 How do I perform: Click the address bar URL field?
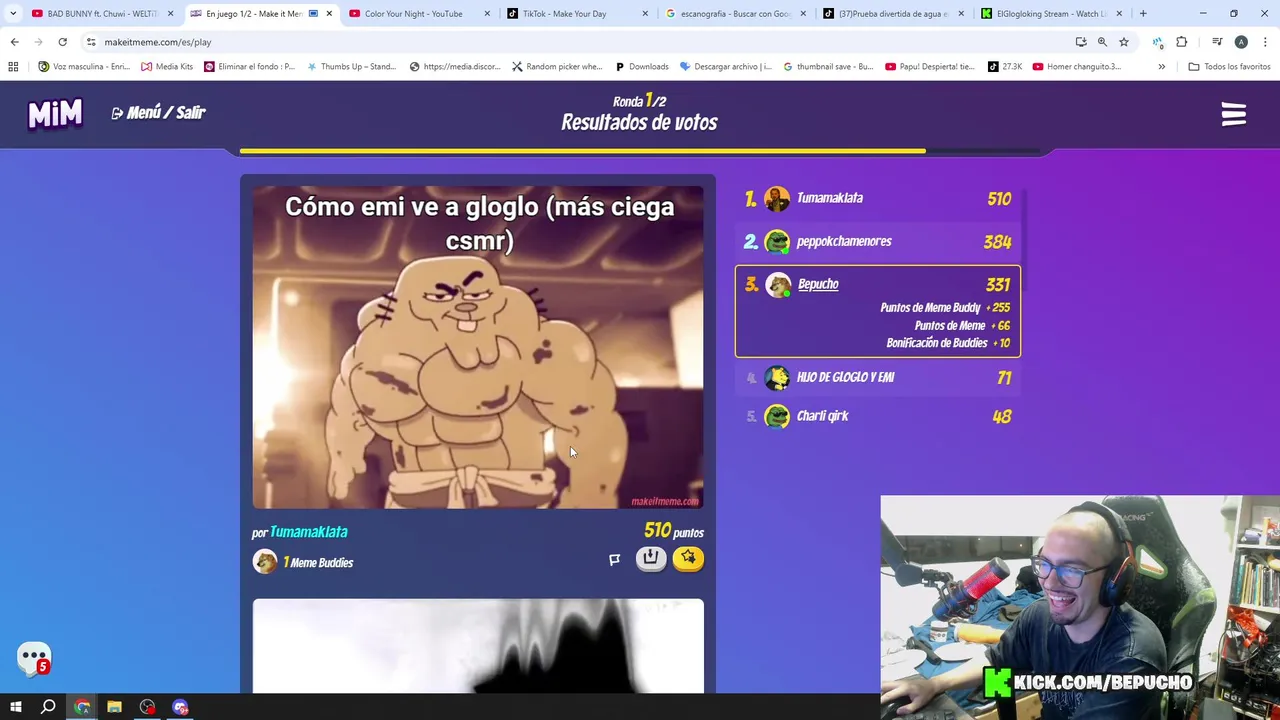pos(580,42)
